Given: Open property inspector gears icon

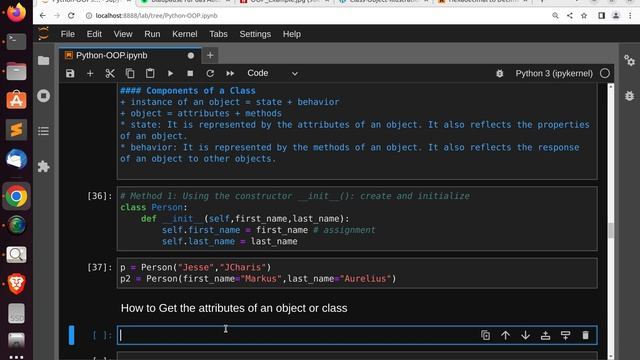Looking at the screenshot, I should (x=629, y=61).
